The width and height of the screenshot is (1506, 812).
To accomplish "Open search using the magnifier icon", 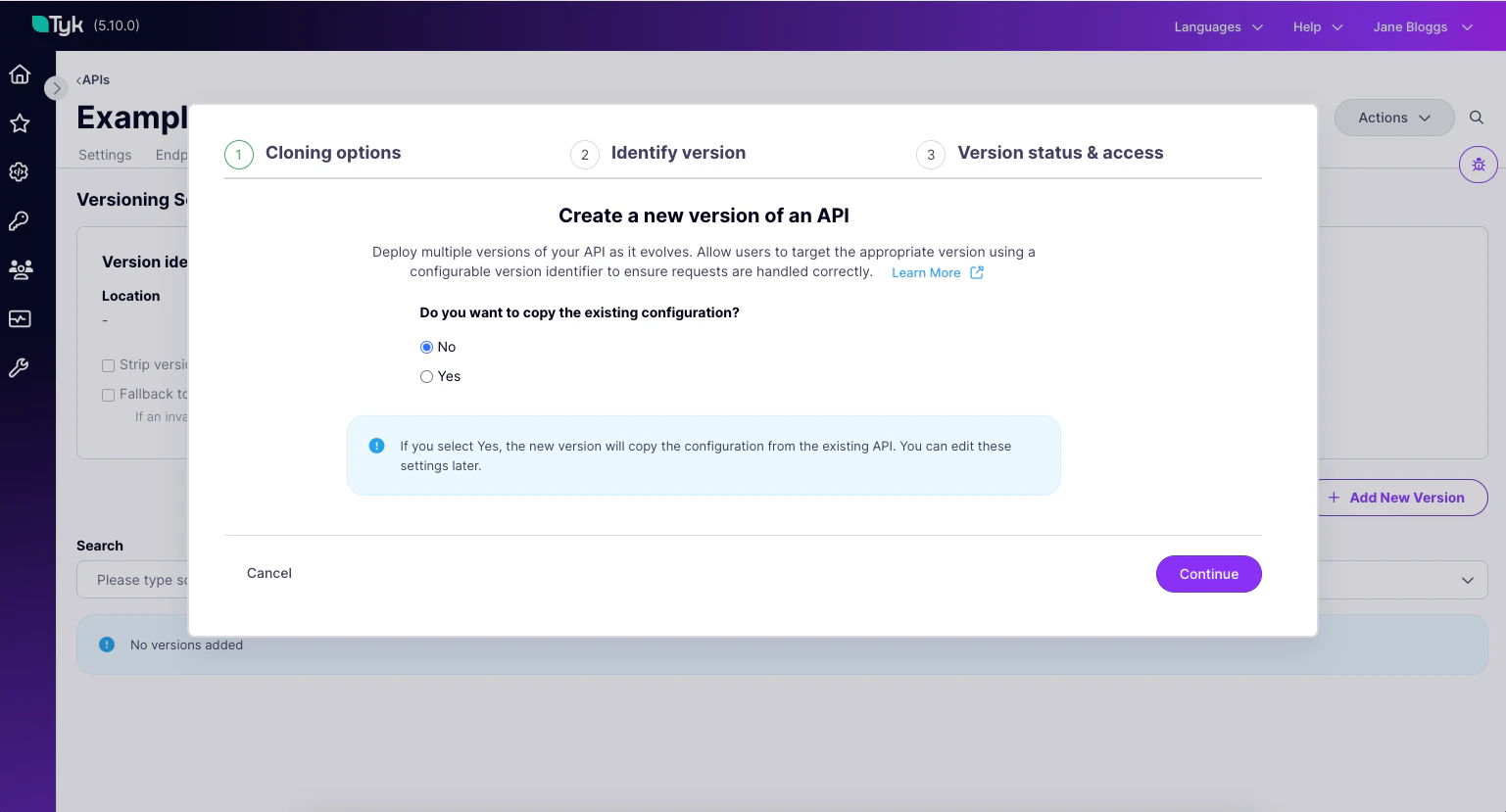I will (x=1477, y=117).
